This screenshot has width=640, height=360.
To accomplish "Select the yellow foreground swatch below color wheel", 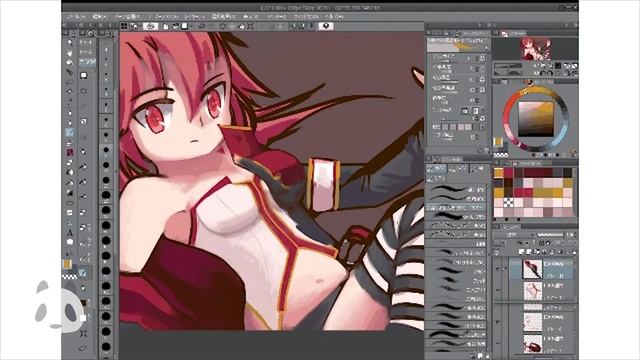I will [x=498, y=142].
